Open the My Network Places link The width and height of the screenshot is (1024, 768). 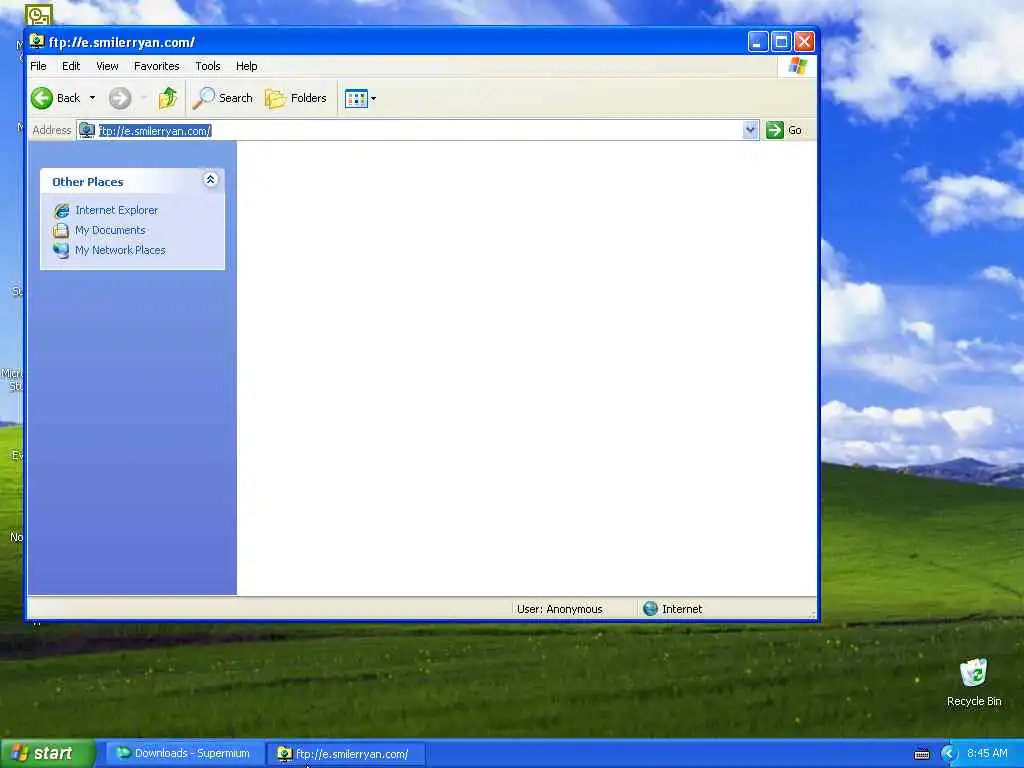click(120, 250)
